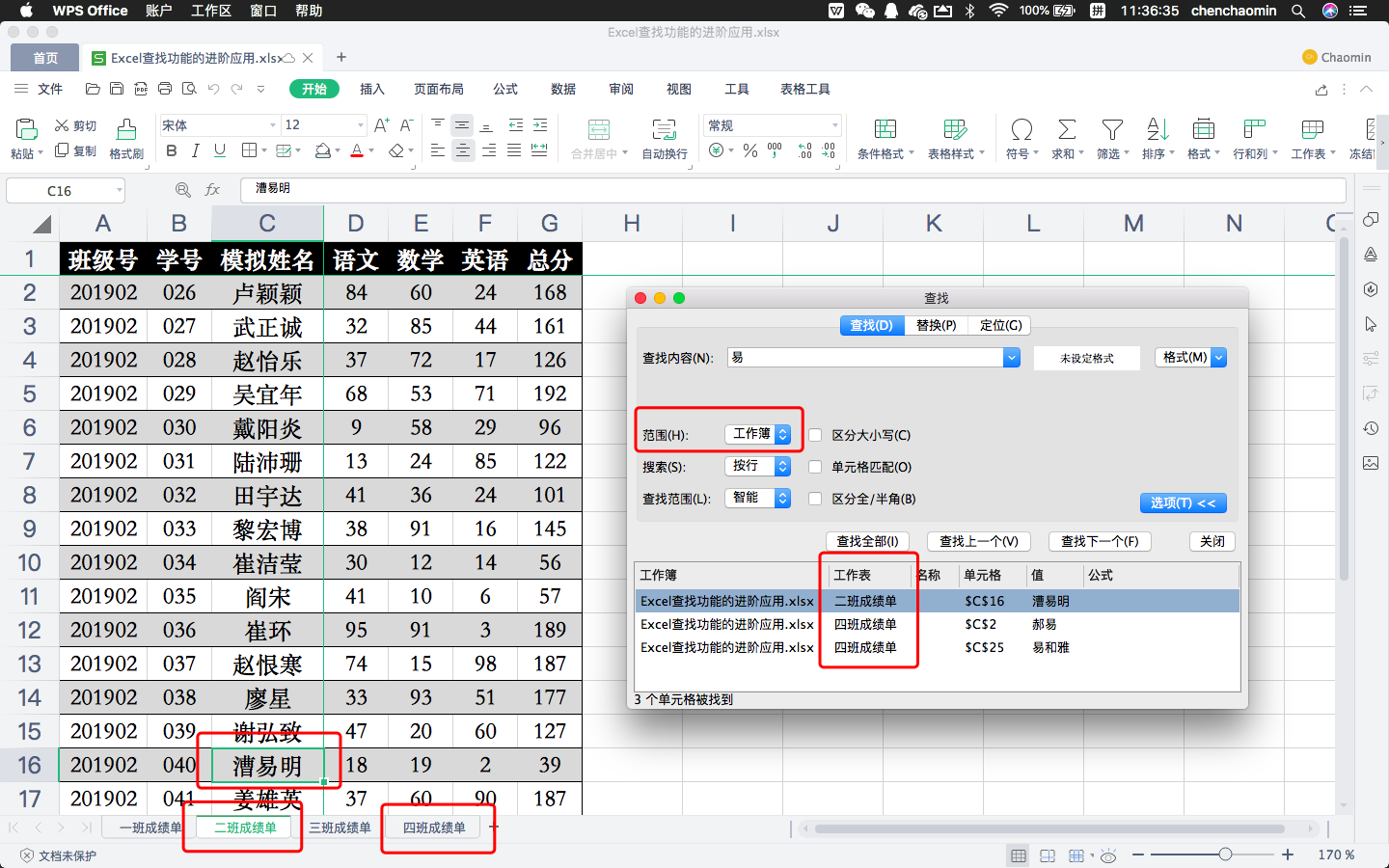The width and height of the screenshot is (1389, 868).
Task: Open the 数据 ribbon tab
Action: click(563, 89)
